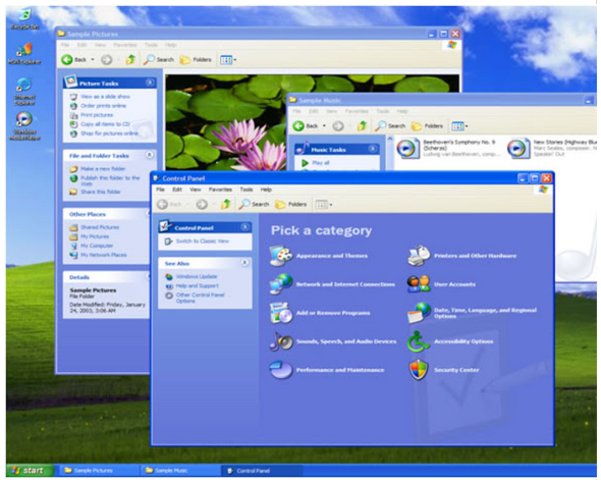Switch to Sample Music taskbar button

point(180,470)
